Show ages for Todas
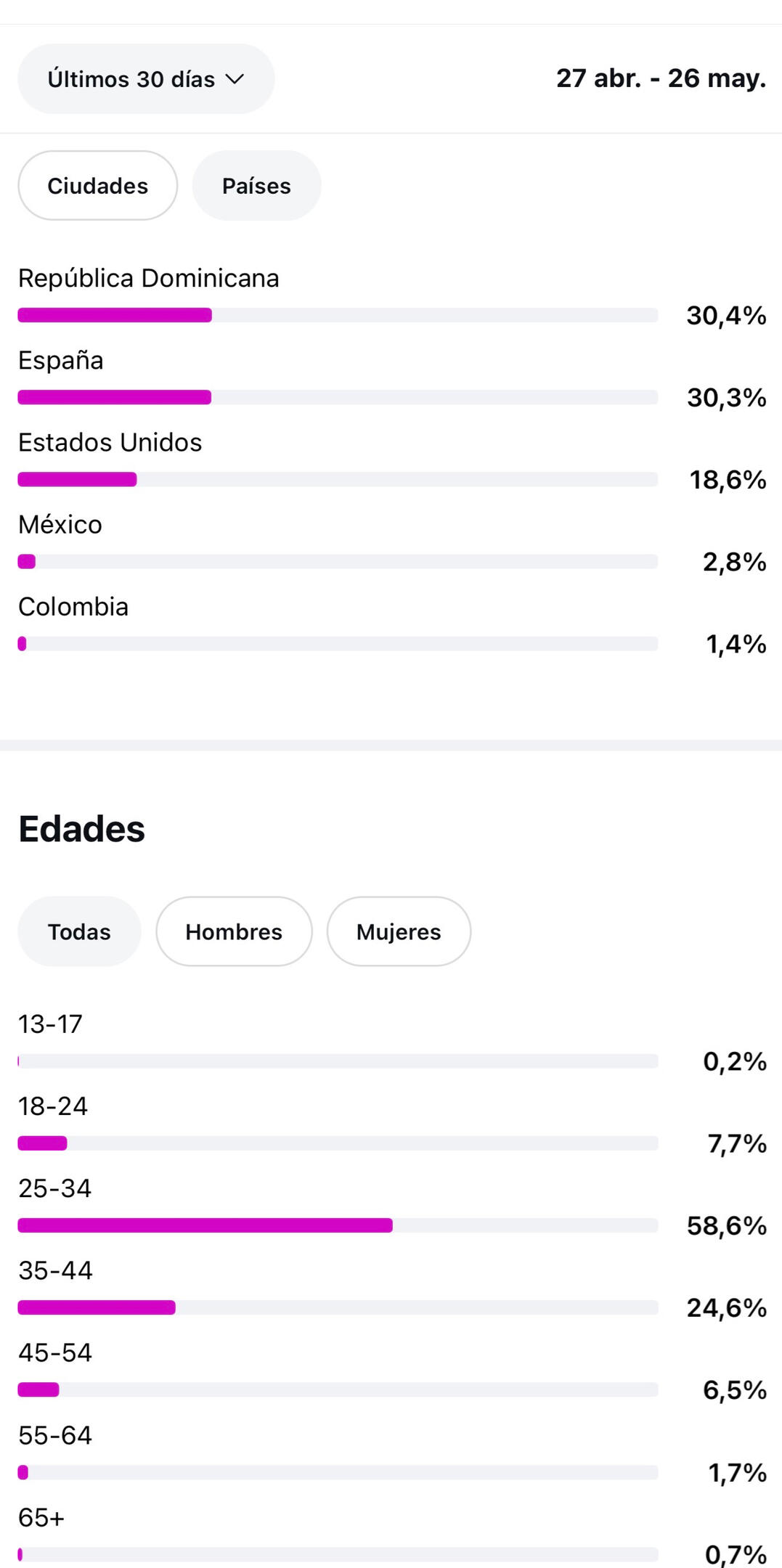This screenshot has height=1568, width=782. [x=79, y=931]
